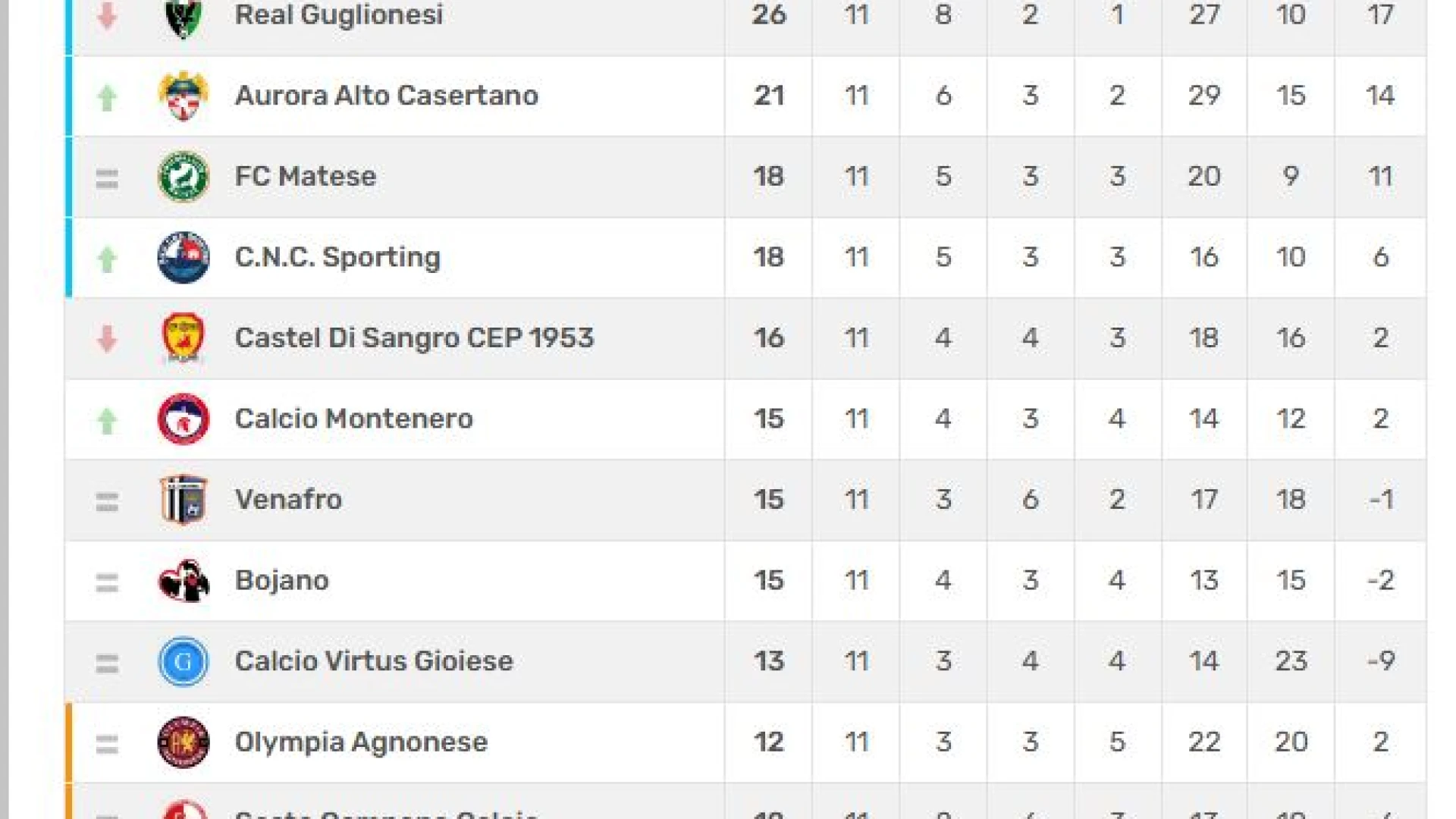Open the Aurora Alto Casertano team link
This screenshot has height=819, width=1456.
tap(387, 96)
